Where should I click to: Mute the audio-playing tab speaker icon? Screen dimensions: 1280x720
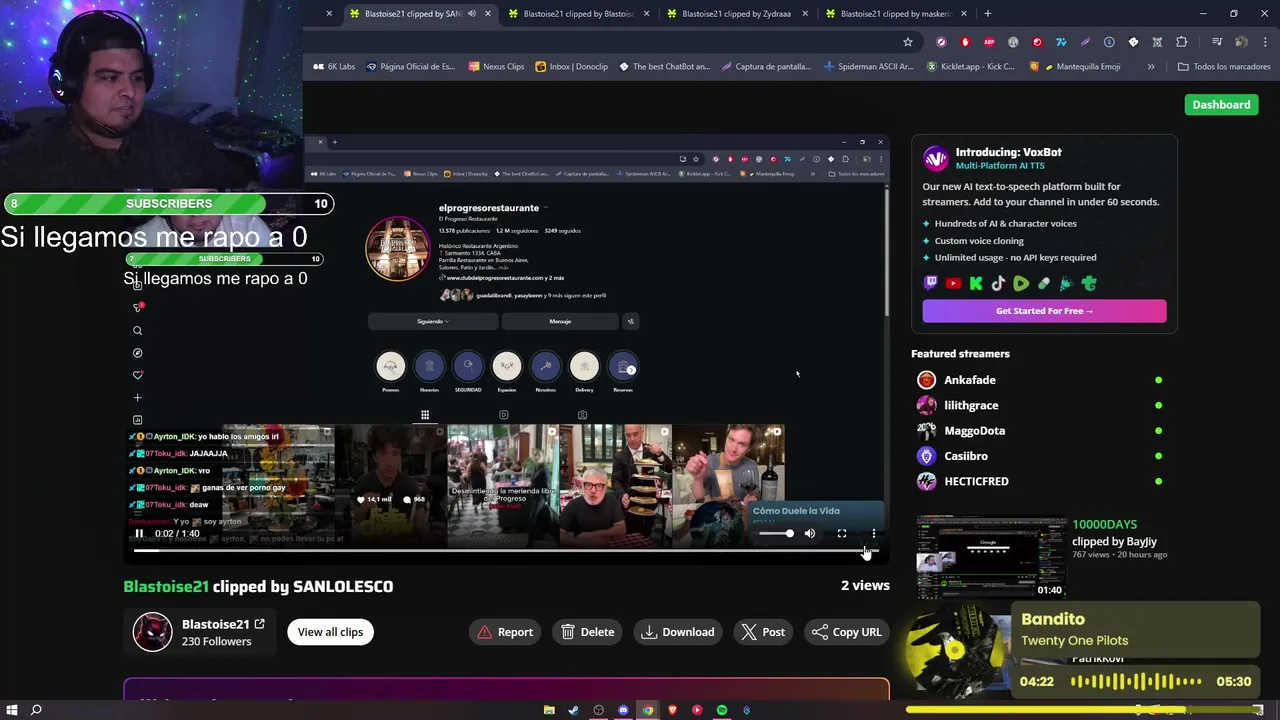click(472, 14)
